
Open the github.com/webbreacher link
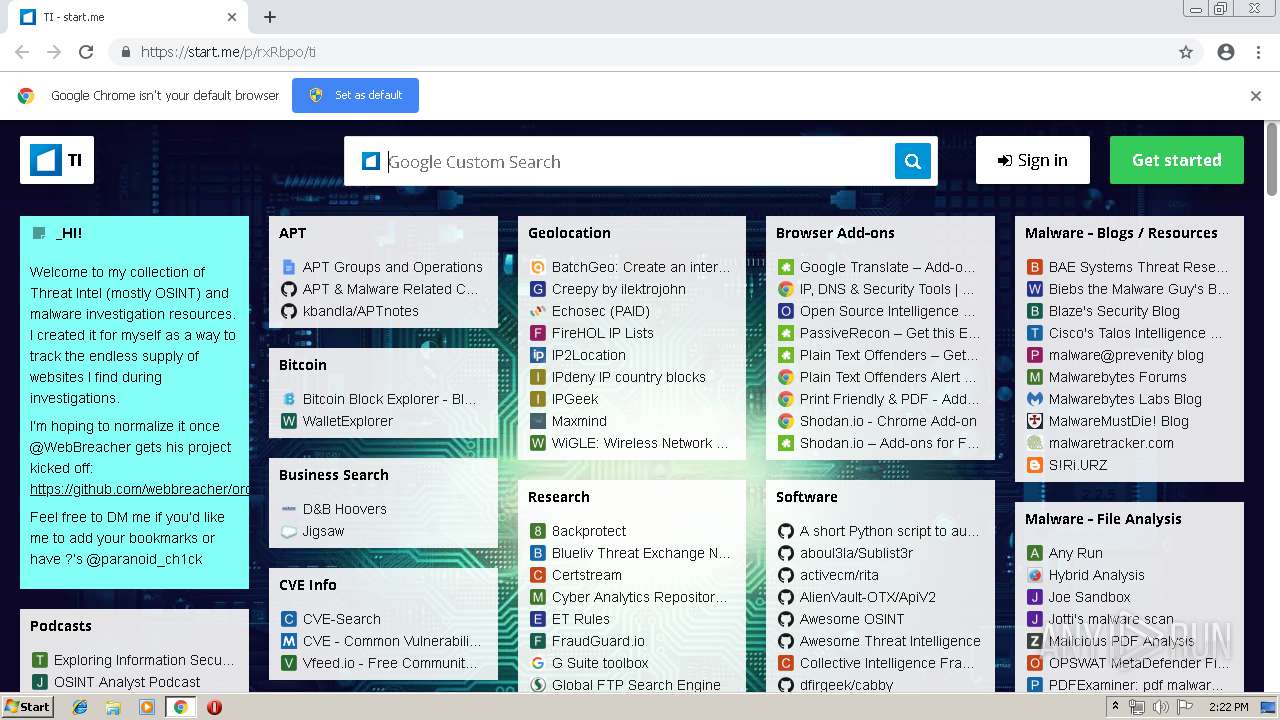tap(140, 489)
